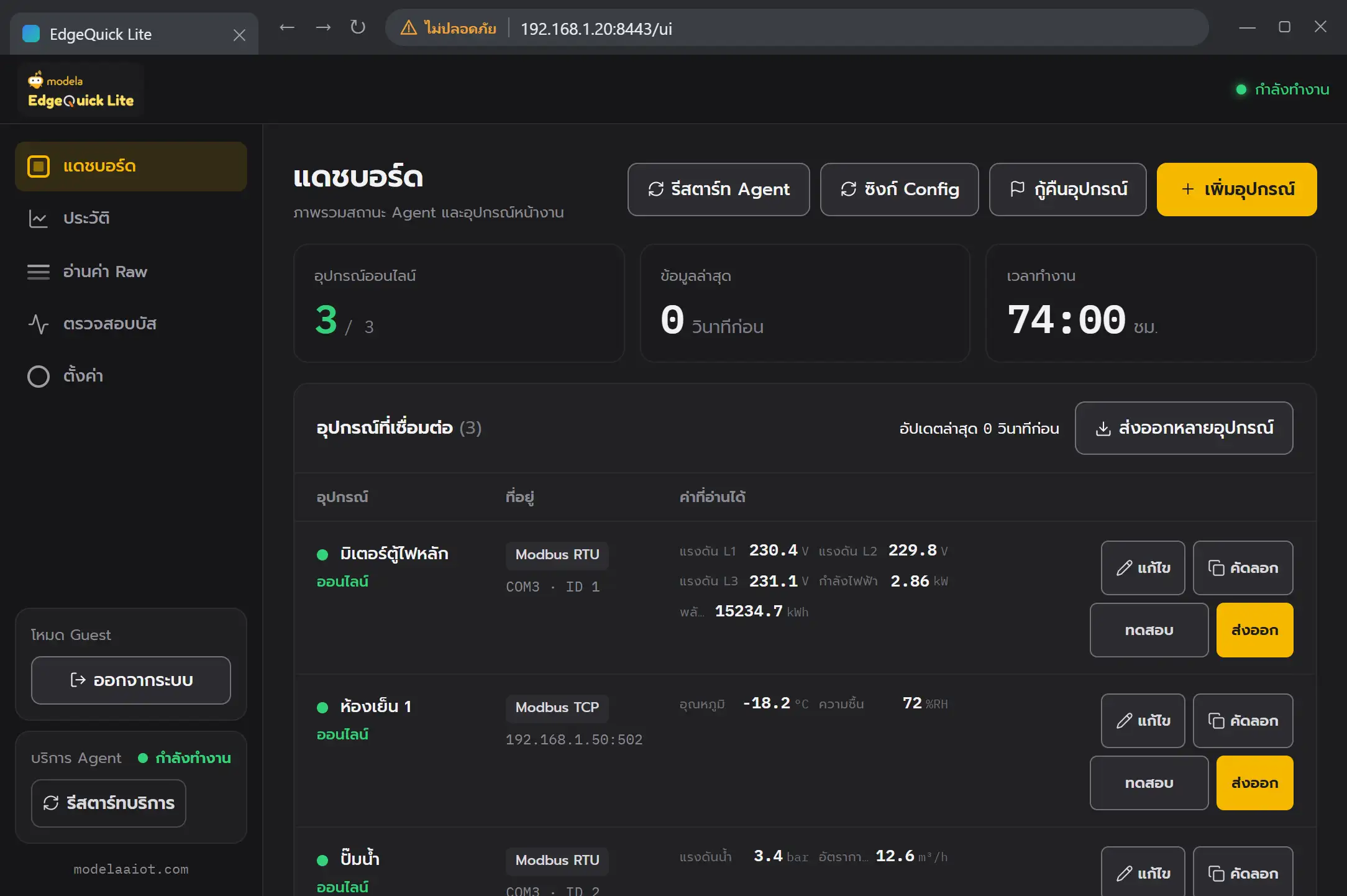
Task: Test the มิเตอร์ตู้ไฟหลัก device
Action: [1149, 630]
